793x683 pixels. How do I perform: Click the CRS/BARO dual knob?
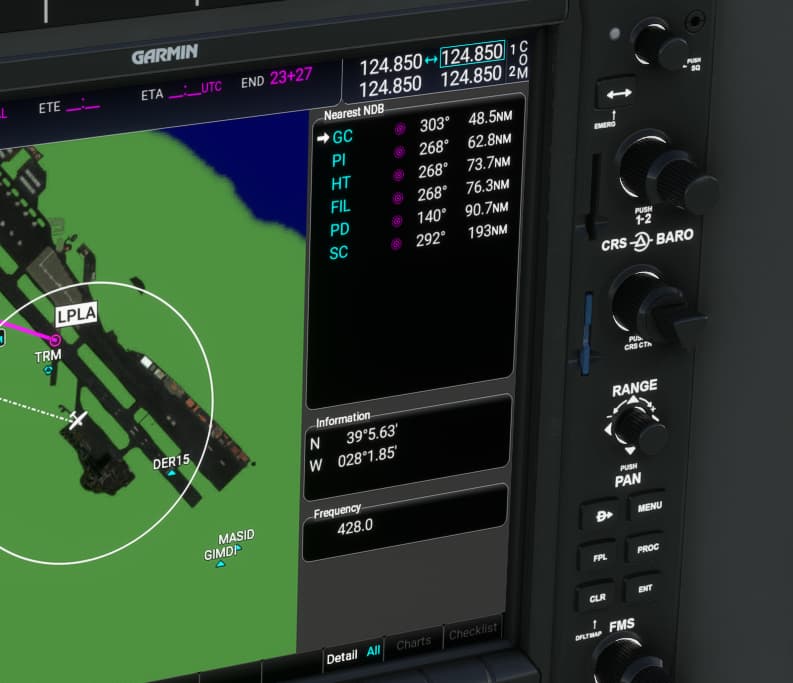[652, 306]
